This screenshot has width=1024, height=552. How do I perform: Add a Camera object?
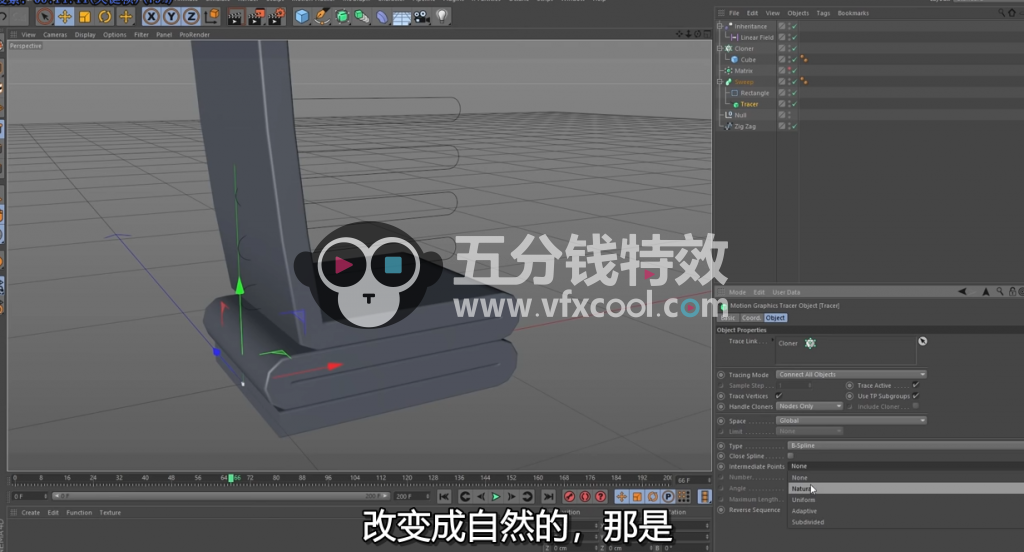click(x=423, y=17)
